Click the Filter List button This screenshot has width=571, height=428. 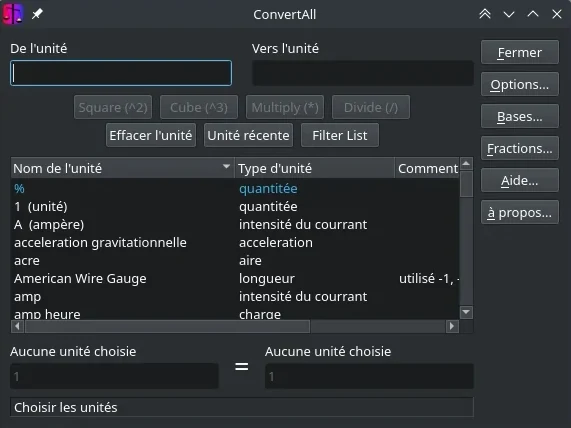tap(340, 136)
